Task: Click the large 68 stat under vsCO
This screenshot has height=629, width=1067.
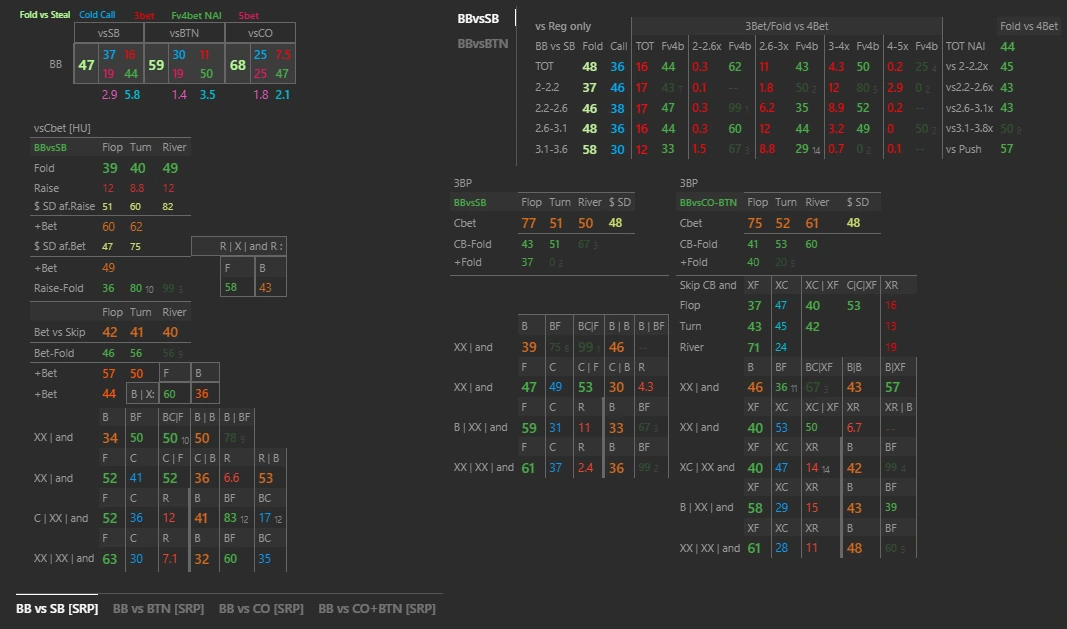Action: point(237,65)
